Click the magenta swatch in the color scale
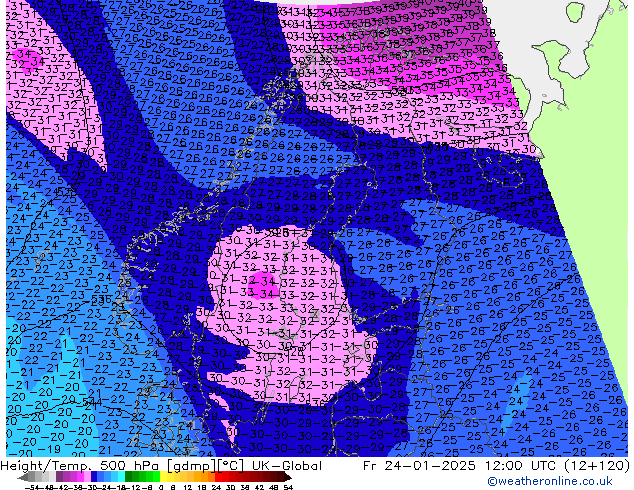The width and height of the screenshot is (634, 490). [x=80, y=476]
